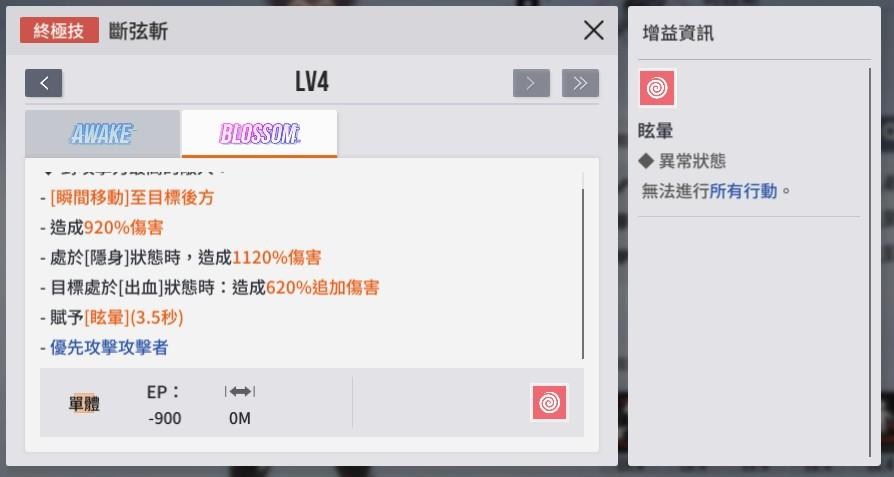The width and height of the screenshot is (894, 477).
Task: Click the 終極技 red skill type badge
Action: 59,30
